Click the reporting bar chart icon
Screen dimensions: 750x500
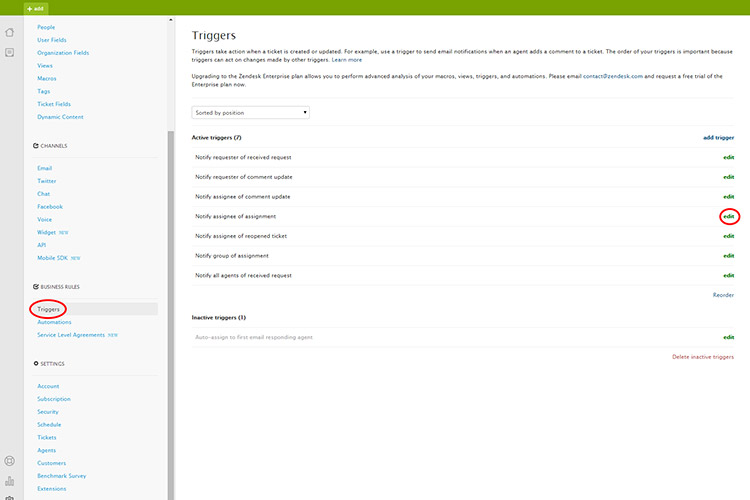(x=10, y=481)
